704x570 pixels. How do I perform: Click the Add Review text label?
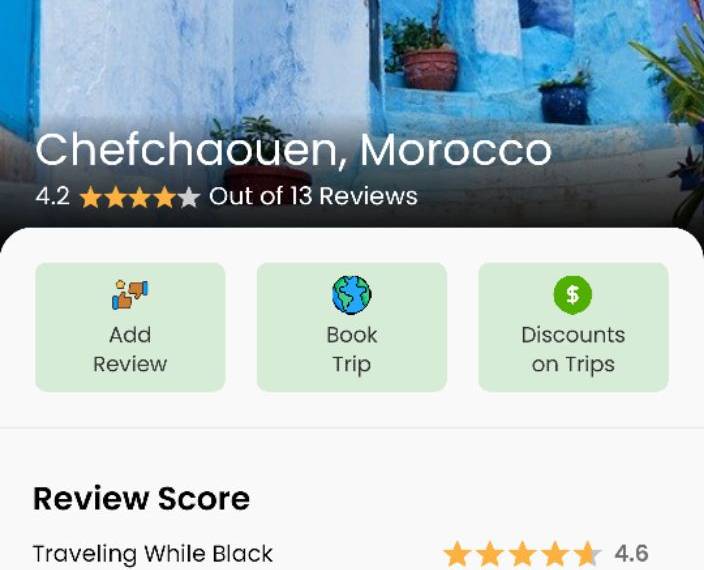point(130,349)
